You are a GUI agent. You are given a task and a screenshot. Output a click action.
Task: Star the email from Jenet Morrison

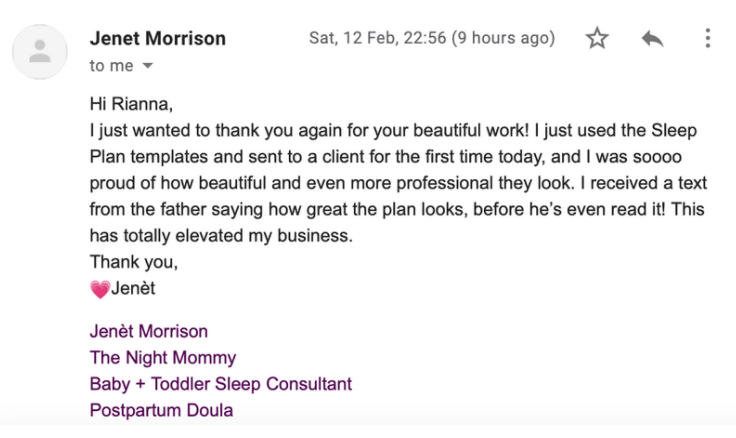pos(597,39)
